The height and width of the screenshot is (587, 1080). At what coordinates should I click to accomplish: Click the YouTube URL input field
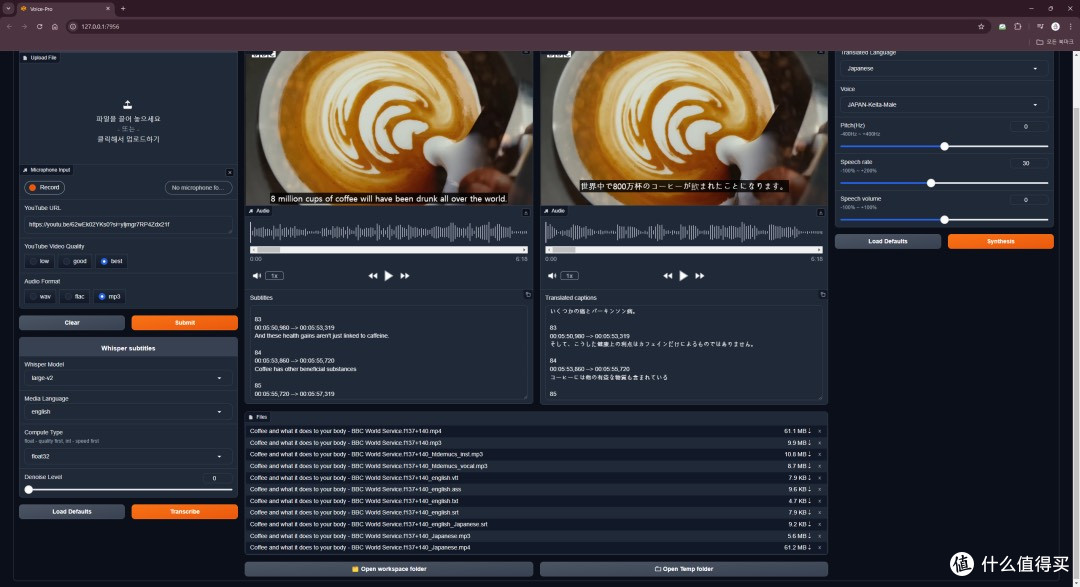coord(128,225)
